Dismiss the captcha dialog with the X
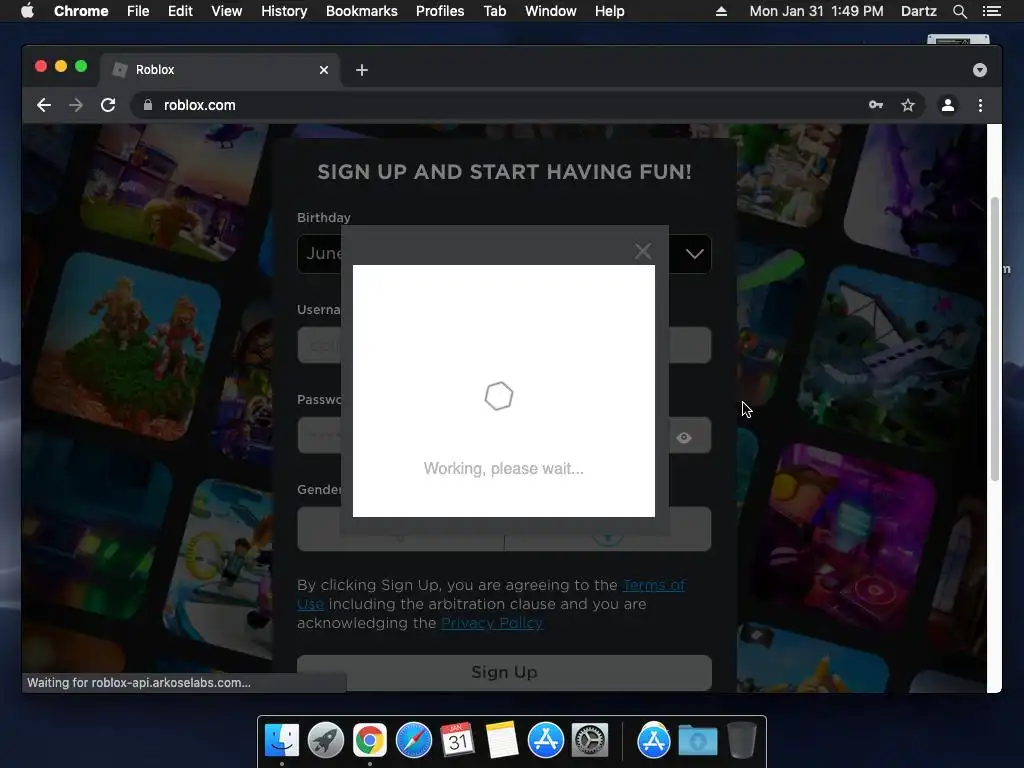The width and height of the screenshot is (1024, 768). 643,251
